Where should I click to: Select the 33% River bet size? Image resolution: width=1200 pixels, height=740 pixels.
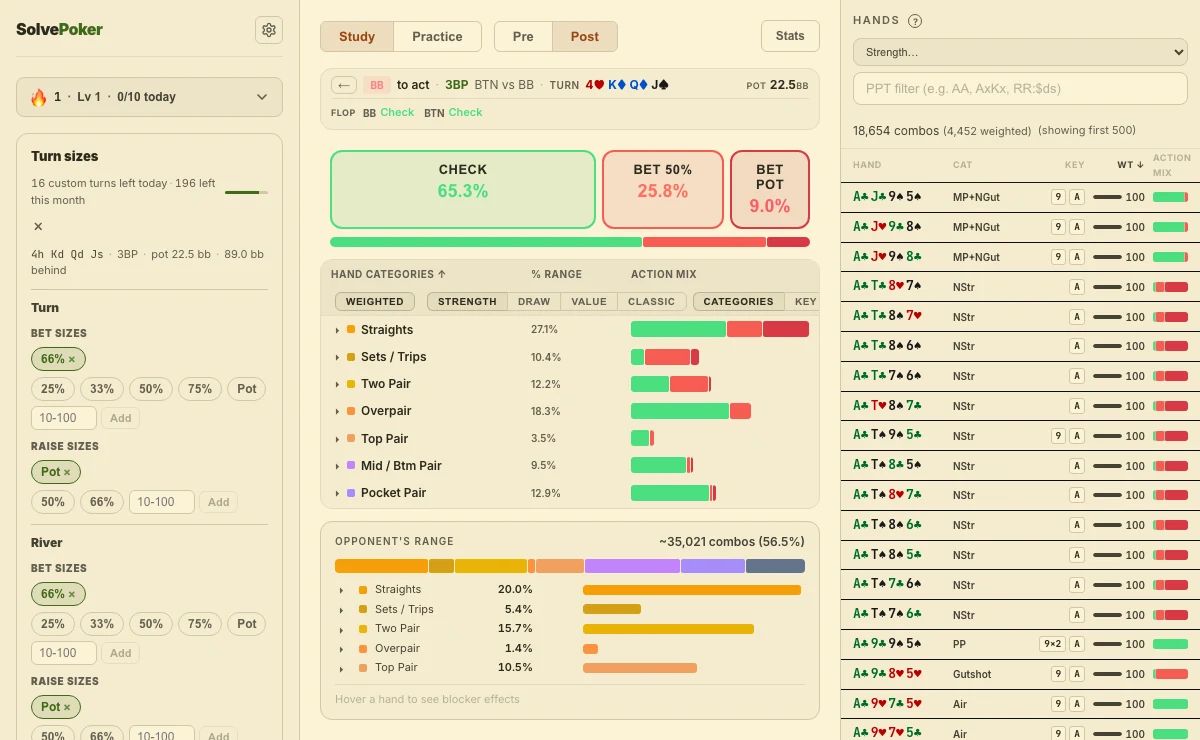click(x=102, y=624)
